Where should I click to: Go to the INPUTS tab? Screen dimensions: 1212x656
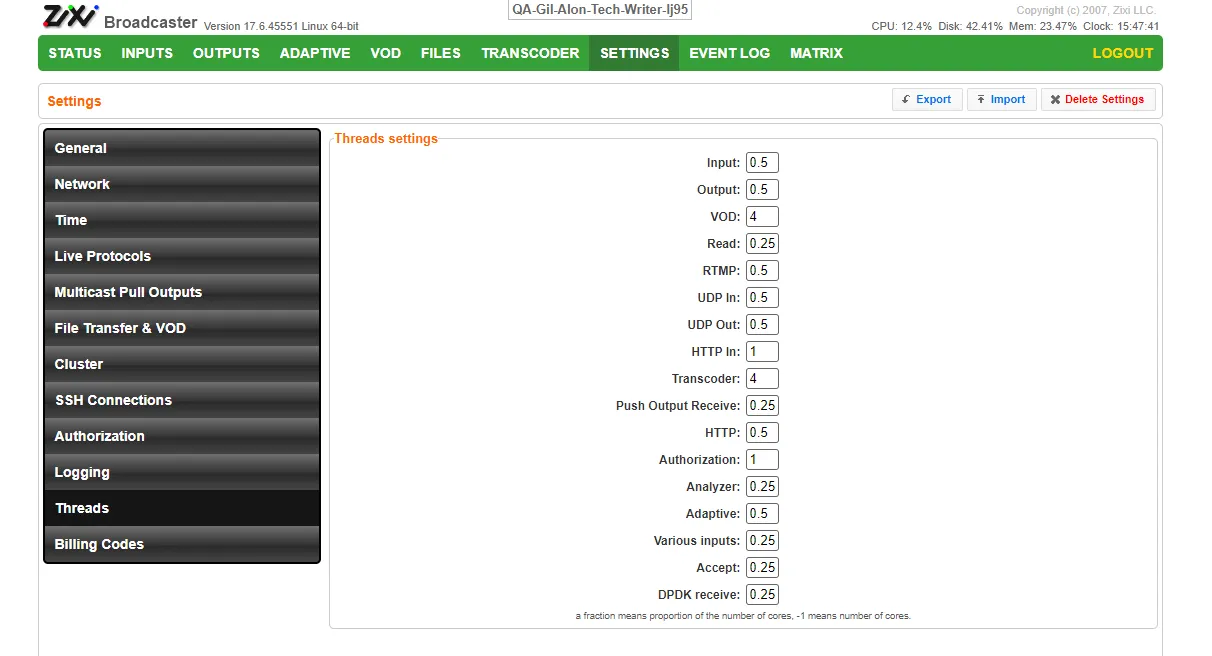(147, 53)
